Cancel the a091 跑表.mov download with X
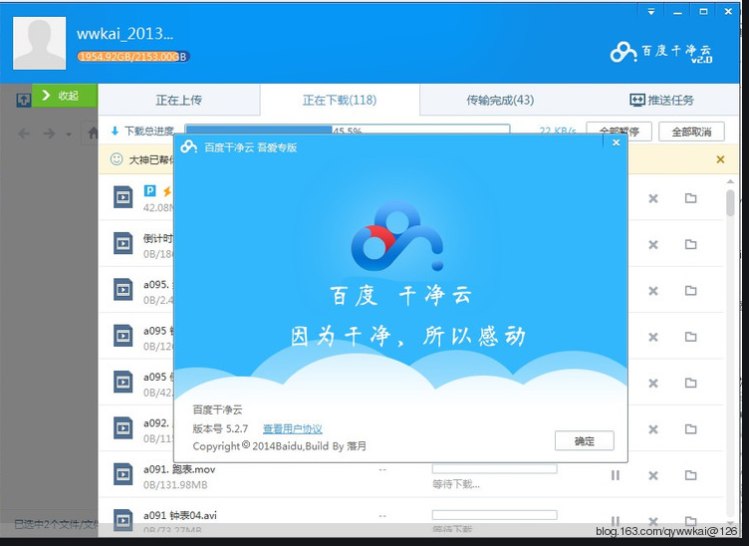The height and width of the screenshot is (546, 749). 653,476
